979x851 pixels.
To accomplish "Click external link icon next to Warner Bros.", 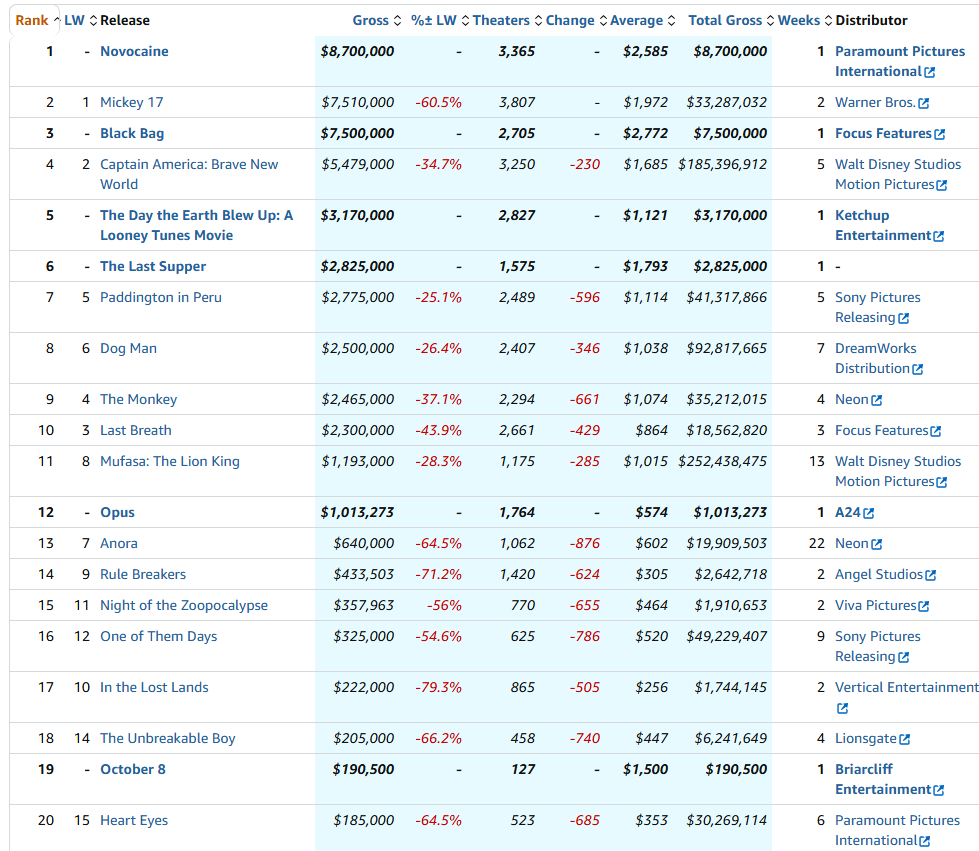I will (x=923, y=103).
